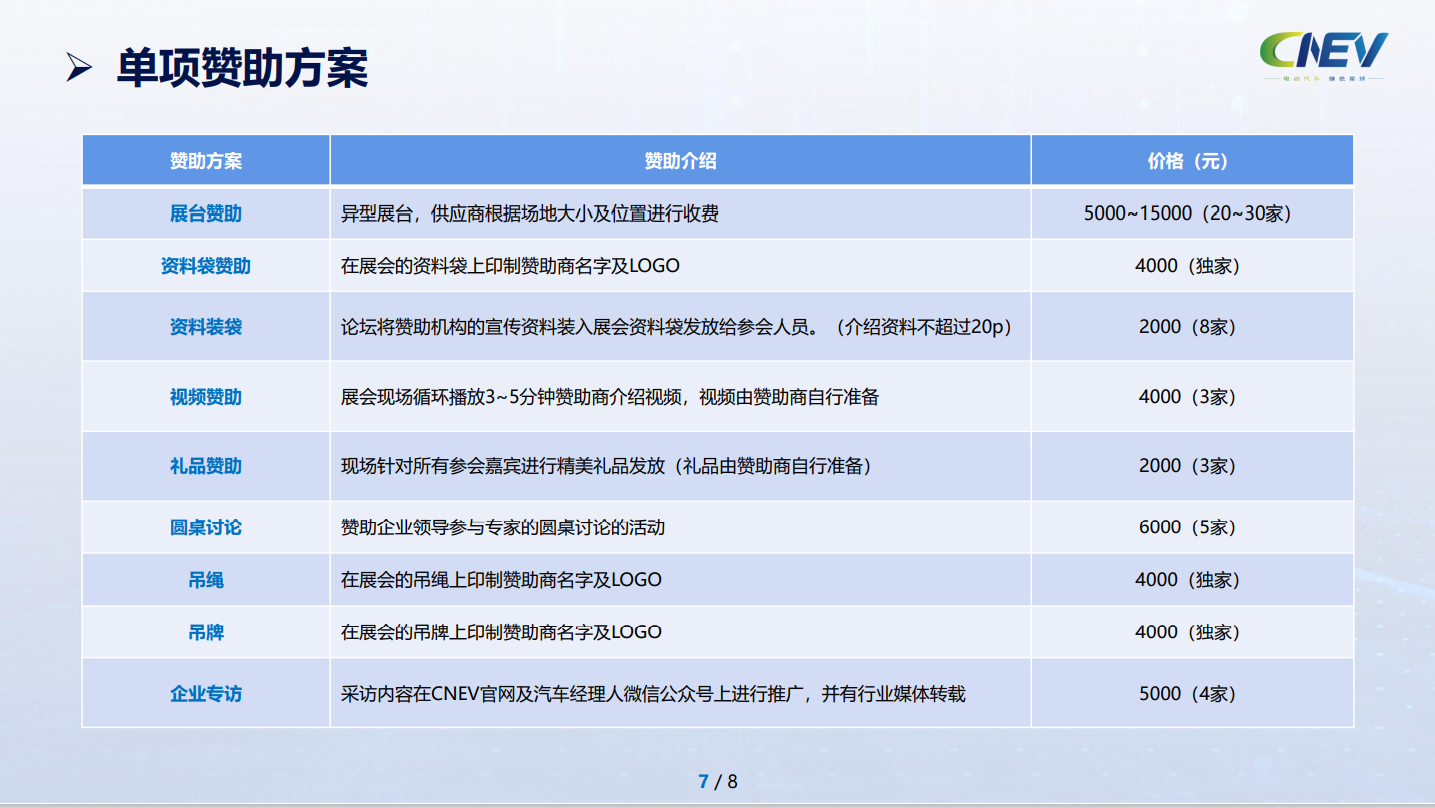Click price 4000（独家） in 资料袋赞助 row
The image size is (1435, 808).
(1188, 266)
